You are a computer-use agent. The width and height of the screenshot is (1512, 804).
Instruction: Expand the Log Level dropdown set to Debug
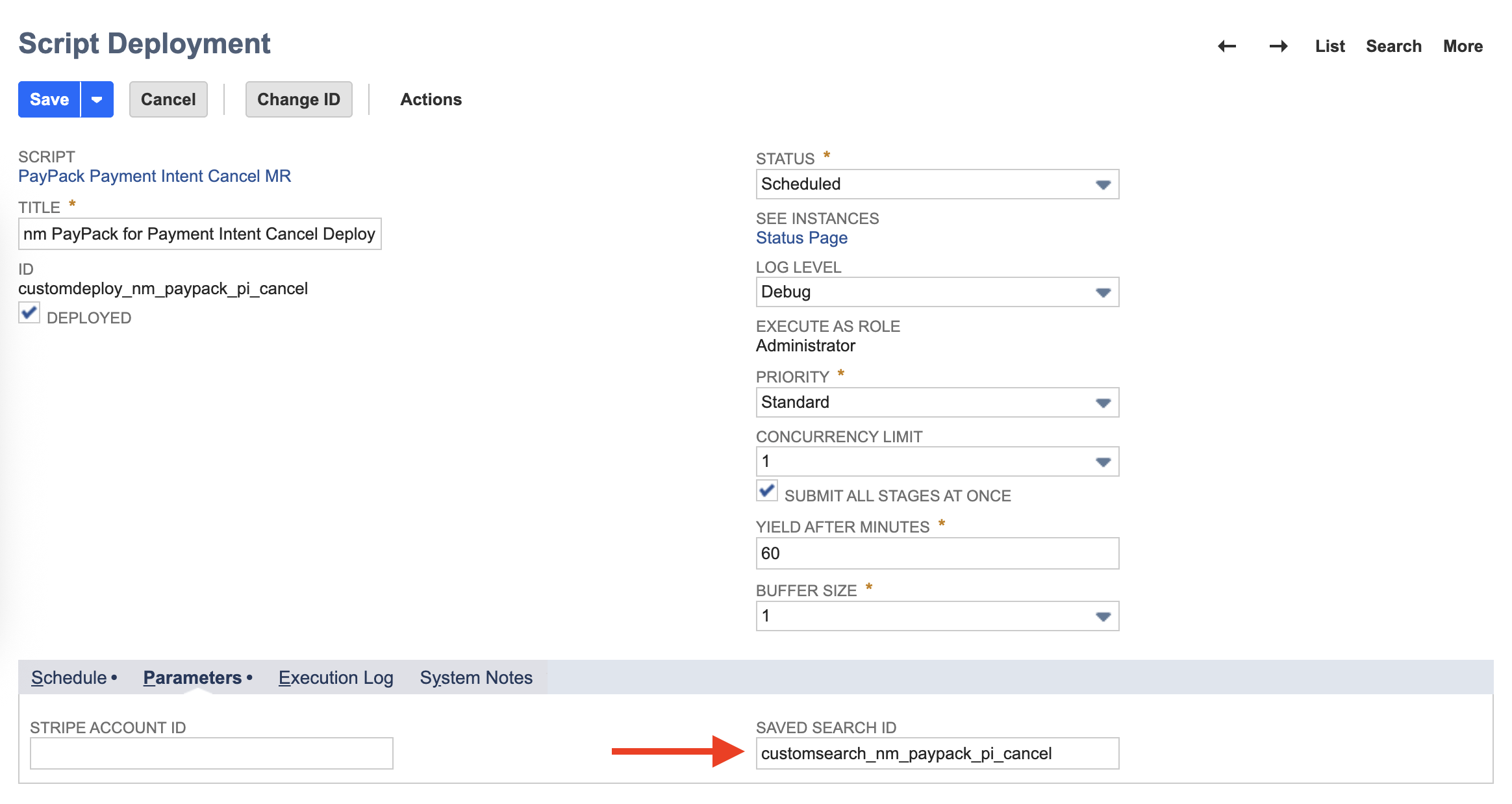tap(937, 292)
